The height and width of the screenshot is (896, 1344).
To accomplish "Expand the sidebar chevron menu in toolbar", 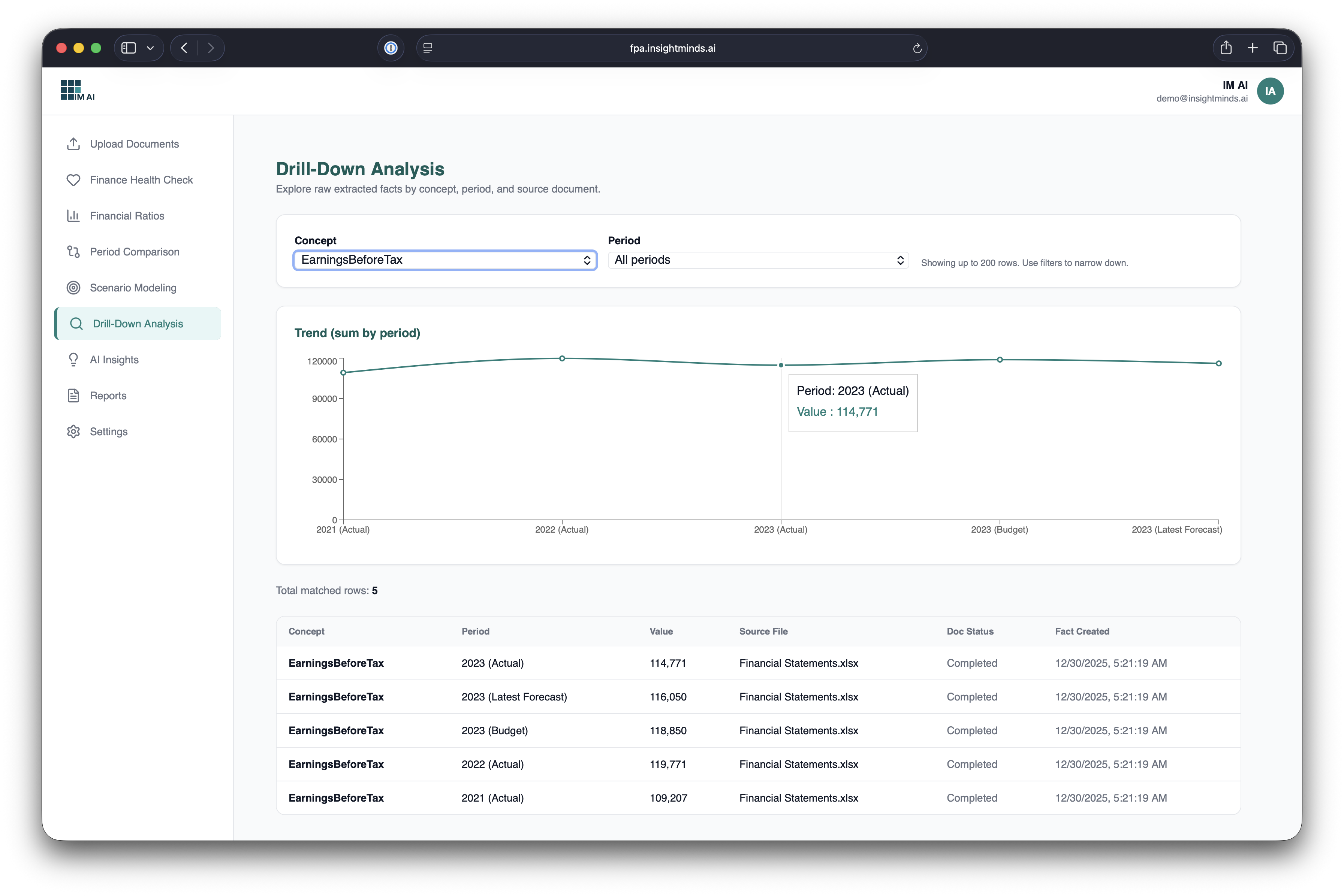I will [150, 48].
